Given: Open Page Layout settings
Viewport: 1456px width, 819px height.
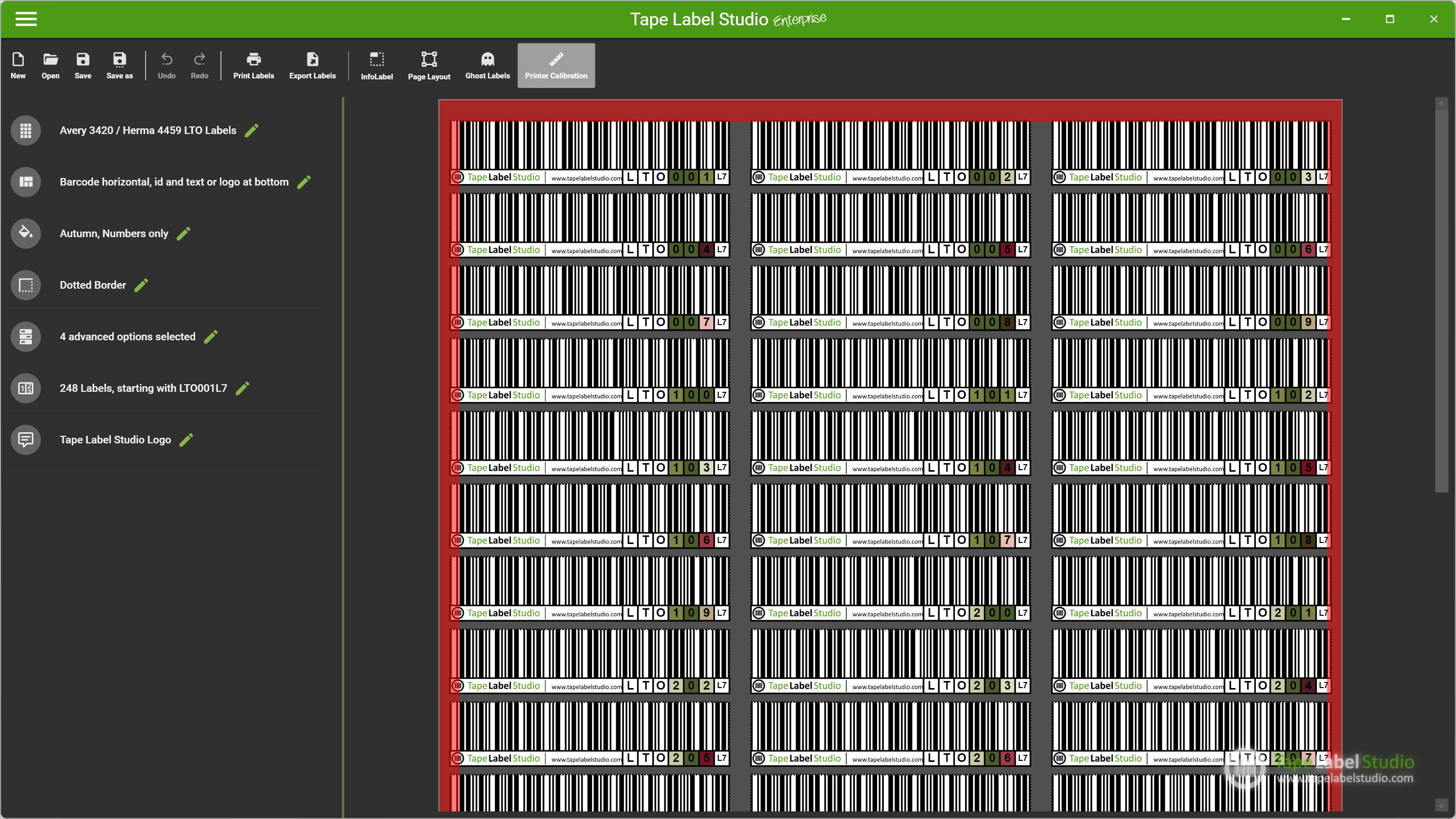Looking at the screenshot, I should click(429, 66).
